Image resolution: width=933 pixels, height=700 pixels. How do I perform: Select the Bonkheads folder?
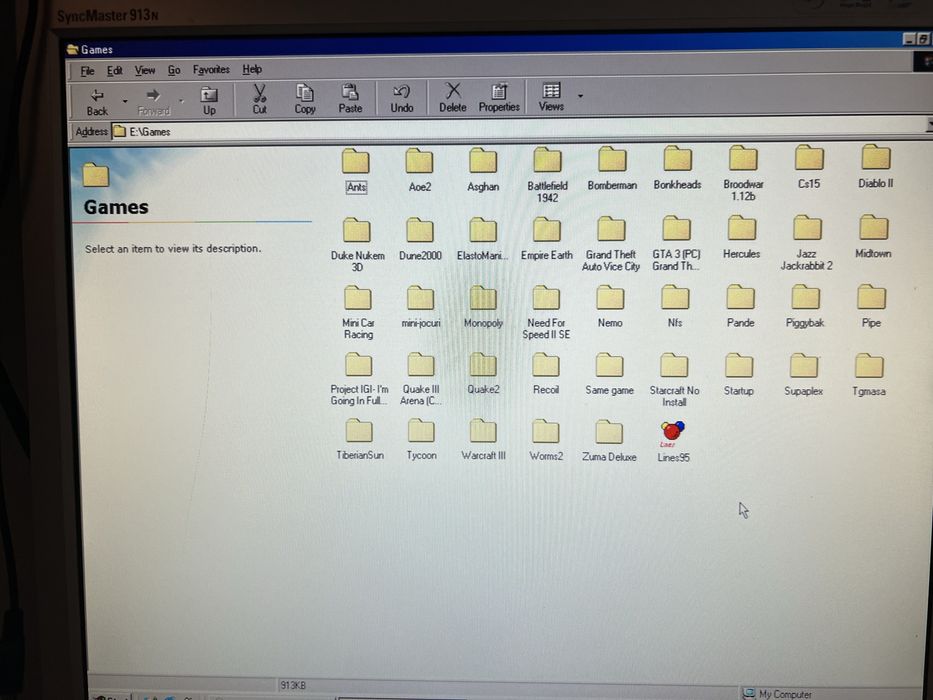click(677, 168)
